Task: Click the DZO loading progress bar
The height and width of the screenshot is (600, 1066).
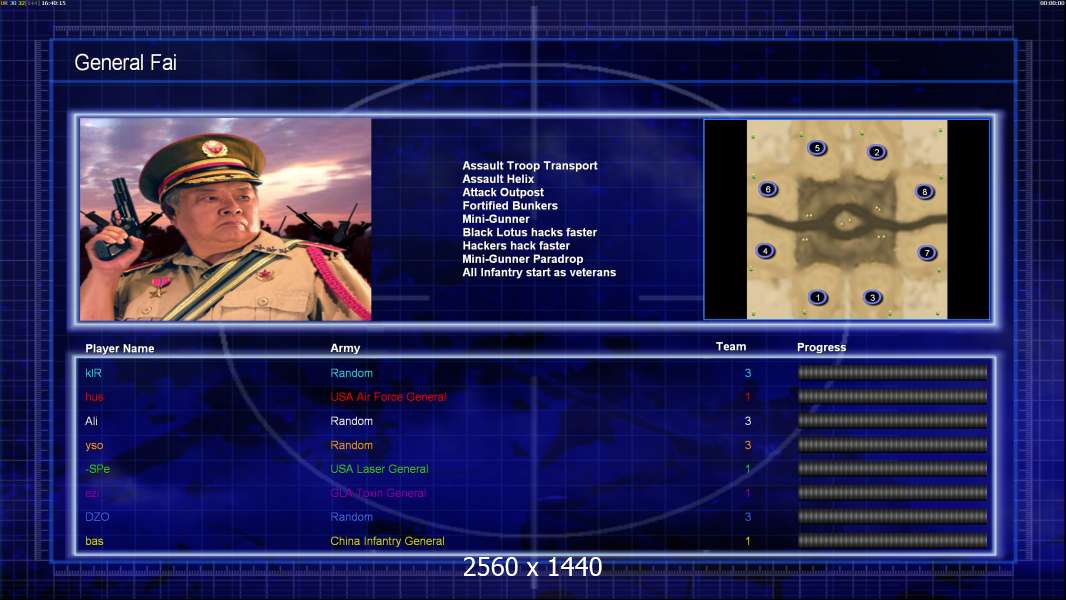Action: point(893,516)
